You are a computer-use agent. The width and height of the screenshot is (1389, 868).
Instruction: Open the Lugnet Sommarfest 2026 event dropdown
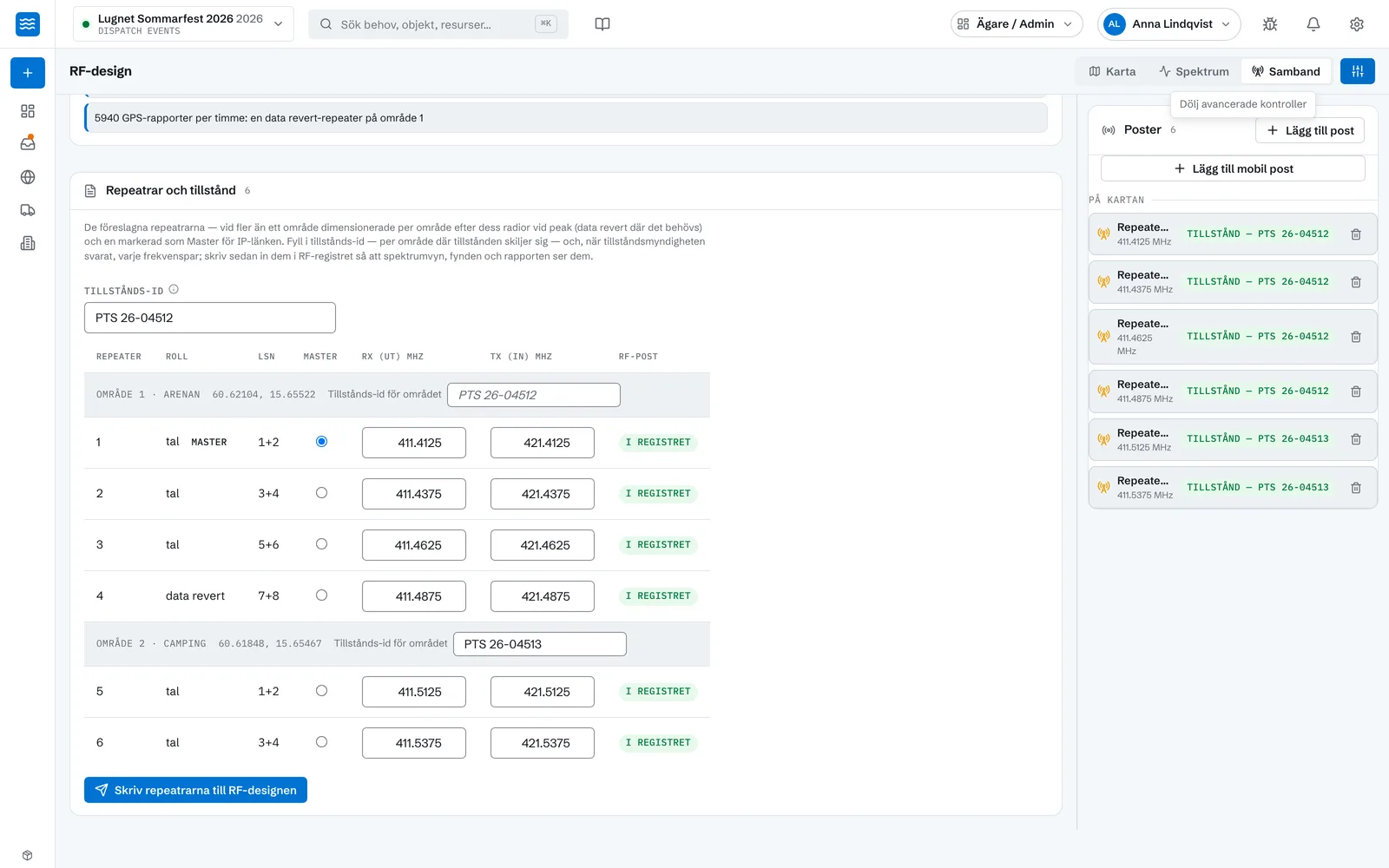tap(183, 24)
